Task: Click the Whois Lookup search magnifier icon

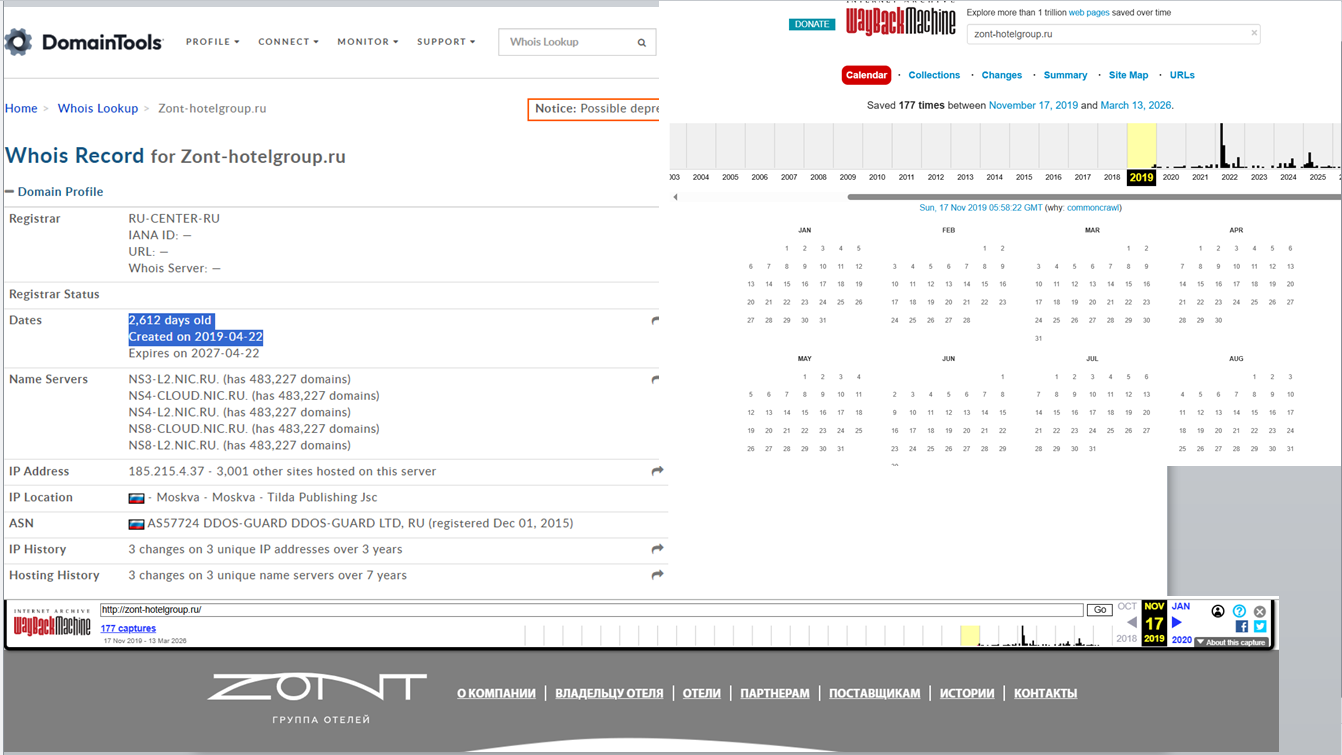Action: pyautogui.click(x=642, y=43)
